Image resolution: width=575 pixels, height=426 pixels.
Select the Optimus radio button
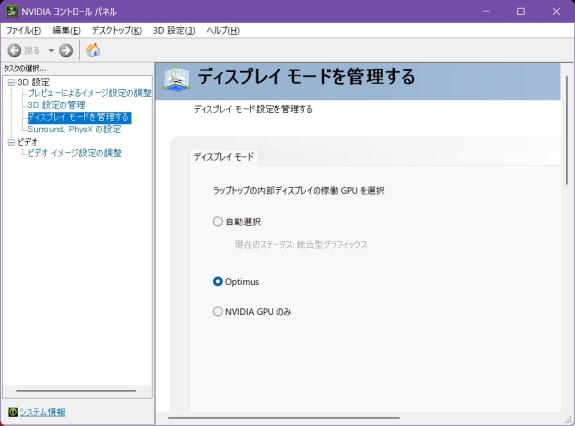click(218, 282)
